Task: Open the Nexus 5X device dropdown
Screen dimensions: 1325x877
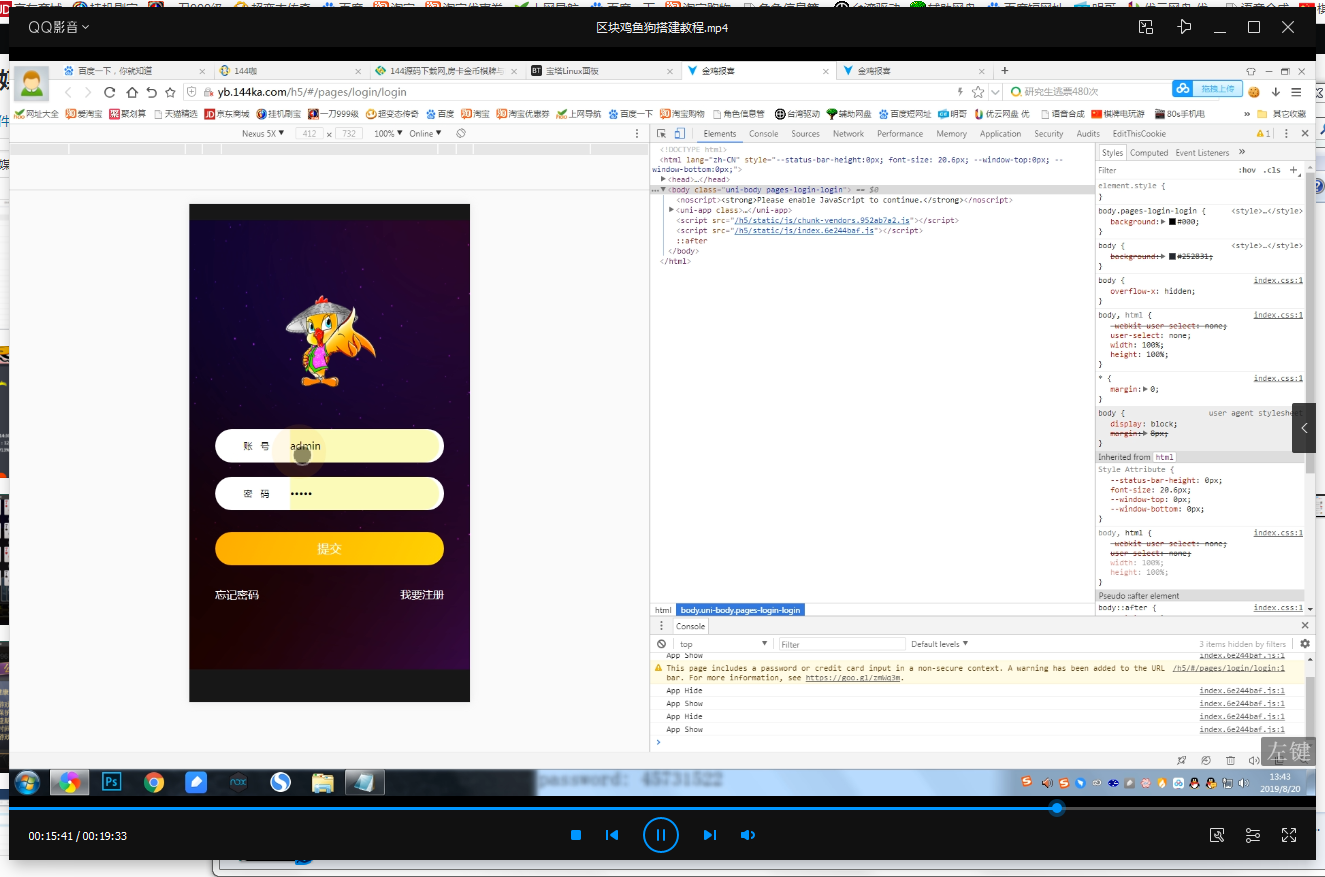Action: [263, 134]
